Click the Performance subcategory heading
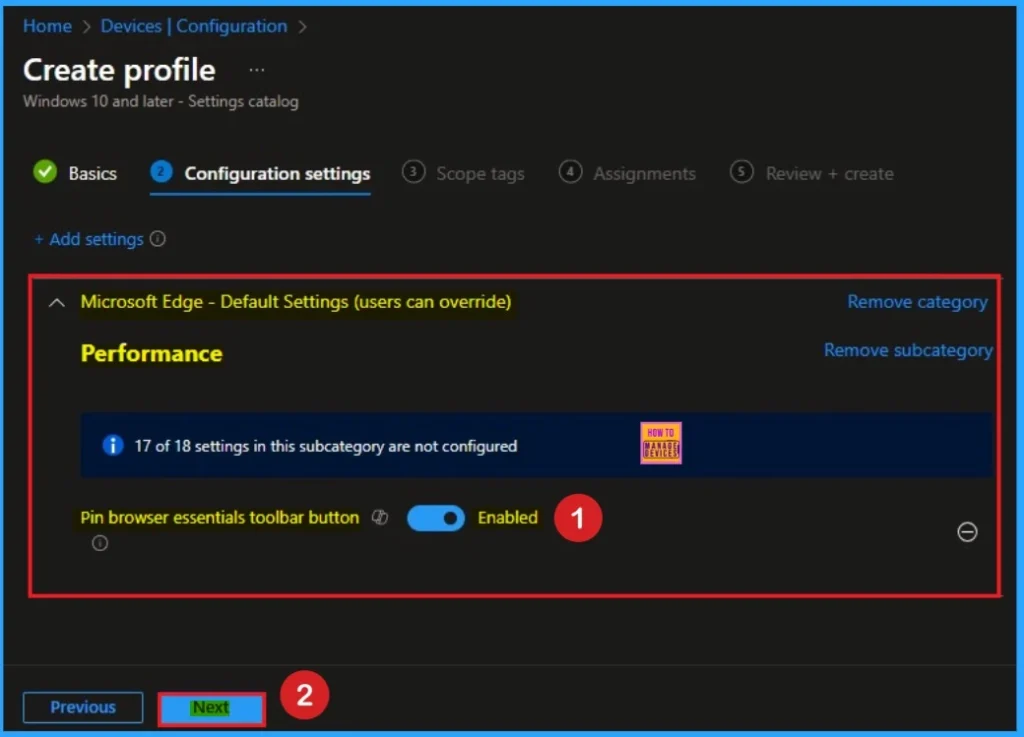 [x=152, y=353]
